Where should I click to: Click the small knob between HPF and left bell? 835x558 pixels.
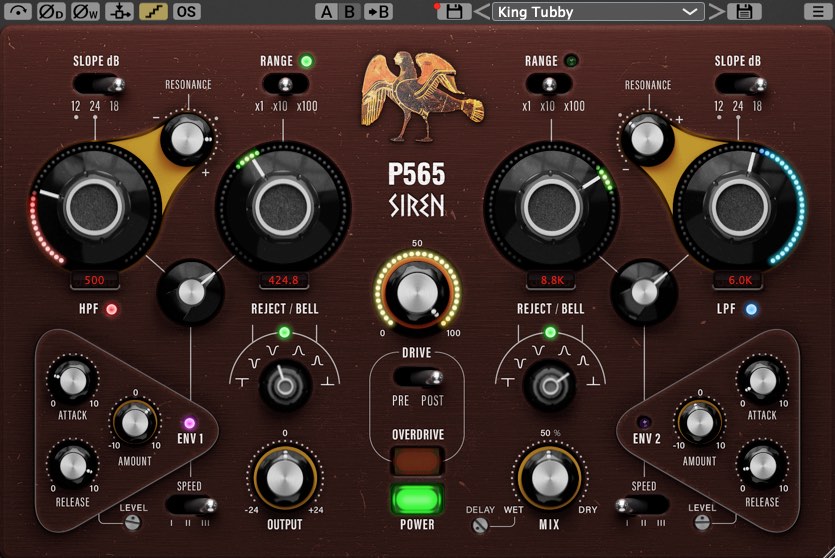tap(190, 292)
